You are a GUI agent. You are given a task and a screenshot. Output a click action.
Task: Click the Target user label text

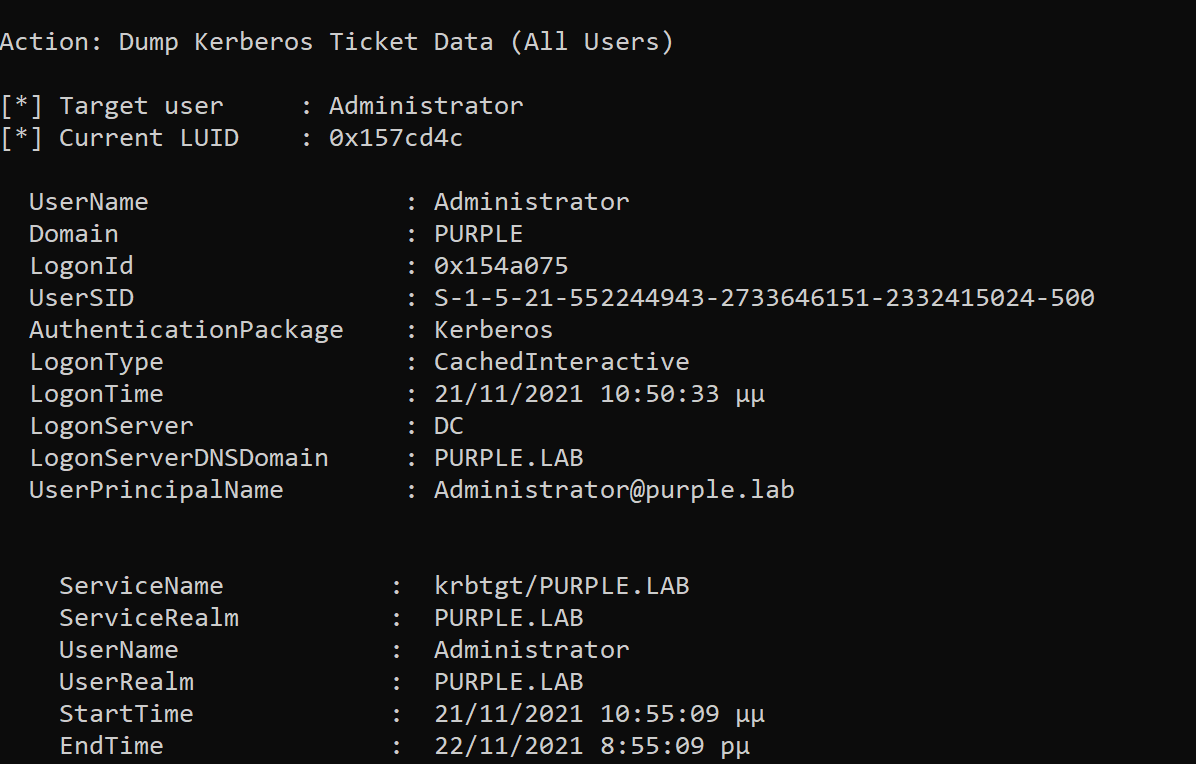141,106
